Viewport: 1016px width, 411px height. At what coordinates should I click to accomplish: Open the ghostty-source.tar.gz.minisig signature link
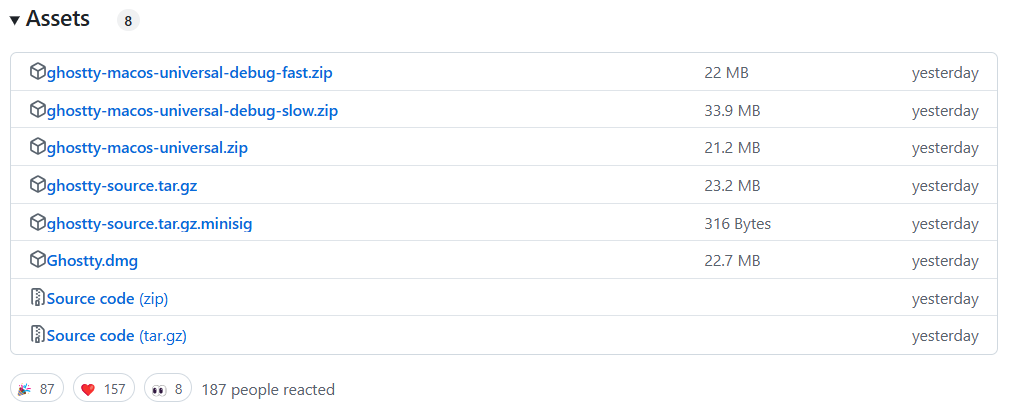[x=149, y=223]
